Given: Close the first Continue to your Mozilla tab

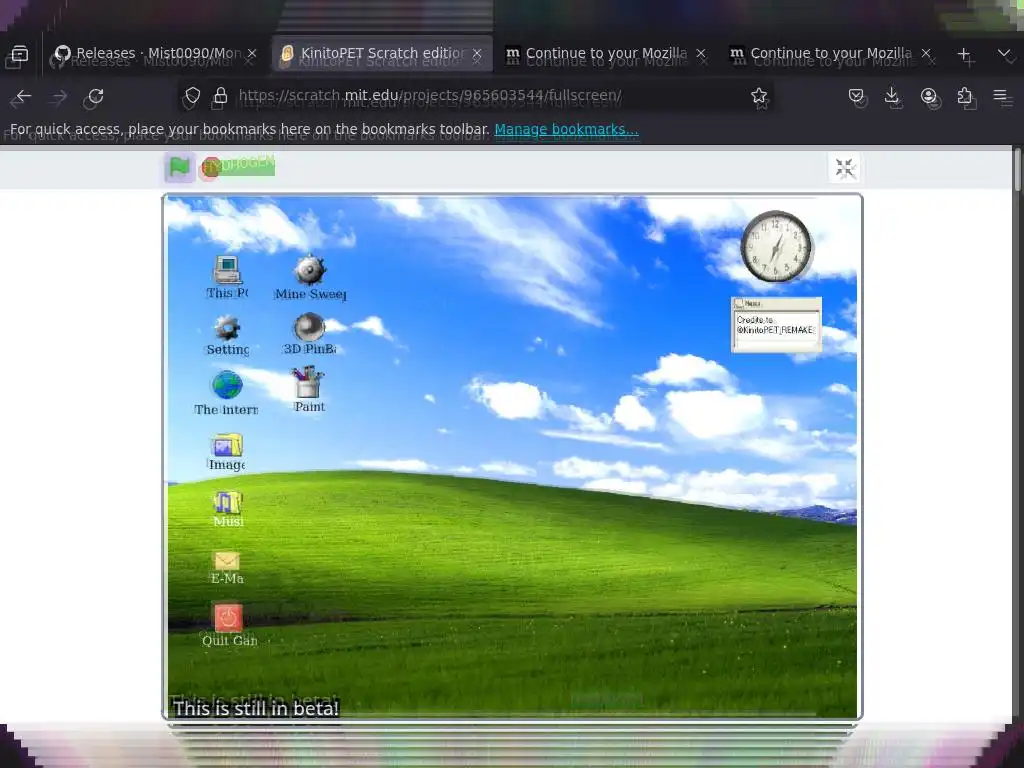Looking at the screenshot, I should pyautogui.click(x=701, y=54).
